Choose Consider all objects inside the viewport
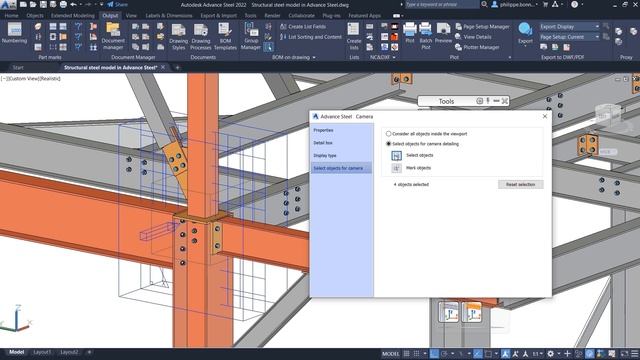Image resolution: width=640 pixels, height=360 pixels. click(389, 133)
